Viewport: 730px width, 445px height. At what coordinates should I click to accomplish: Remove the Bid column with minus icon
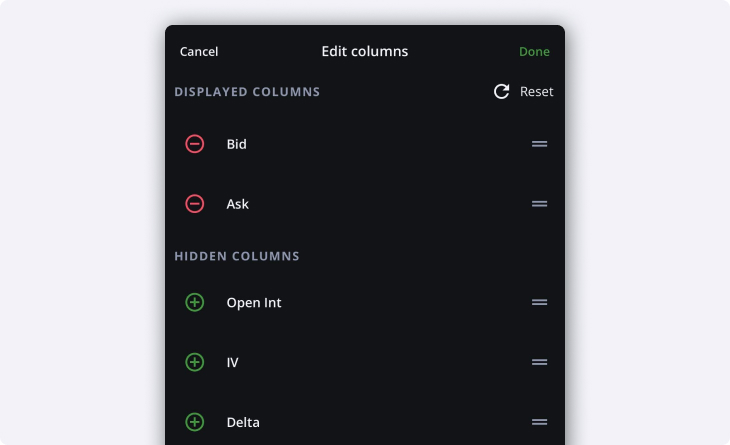[195, 144]
